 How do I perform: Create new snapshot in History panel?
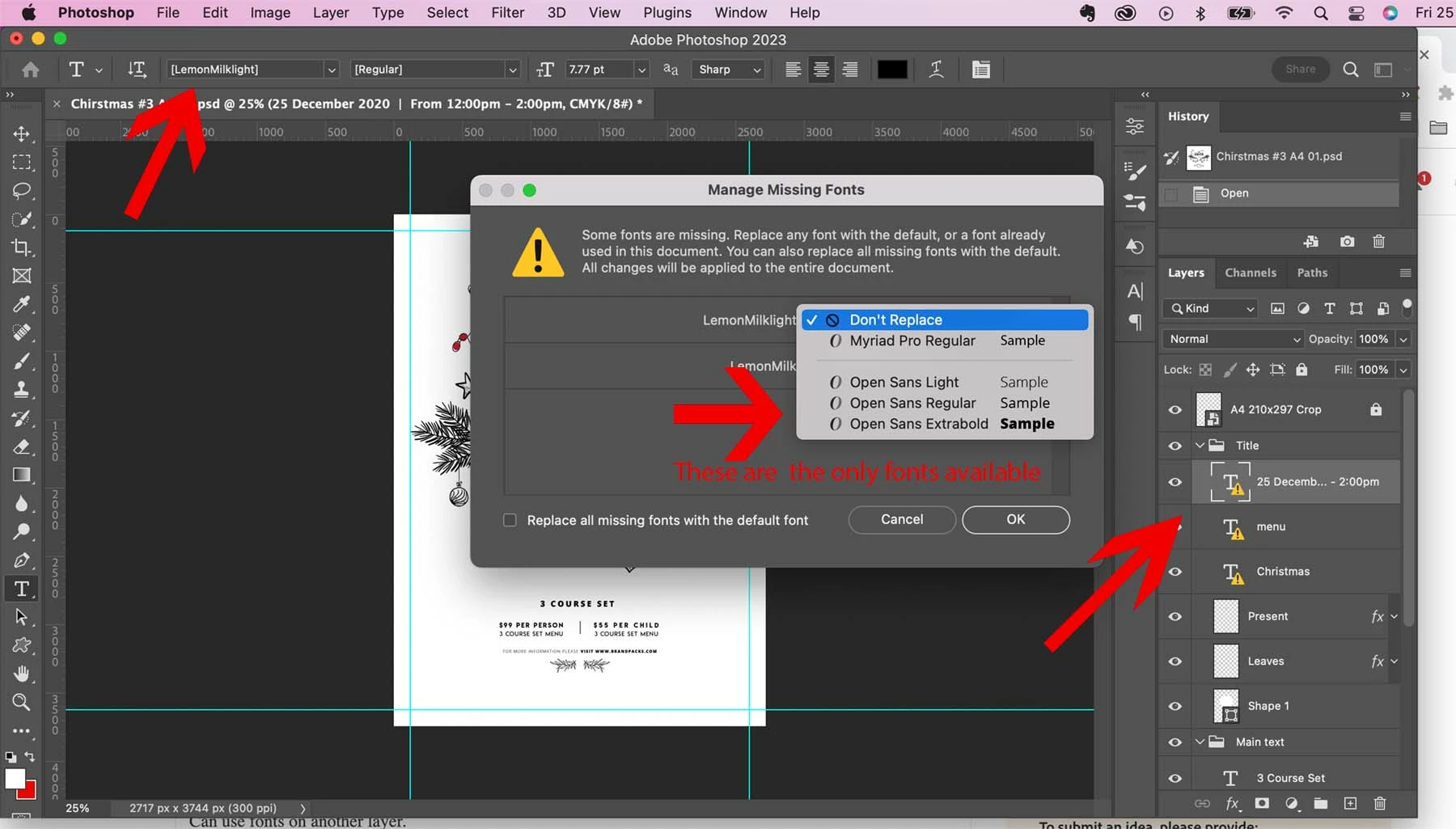1347,241
